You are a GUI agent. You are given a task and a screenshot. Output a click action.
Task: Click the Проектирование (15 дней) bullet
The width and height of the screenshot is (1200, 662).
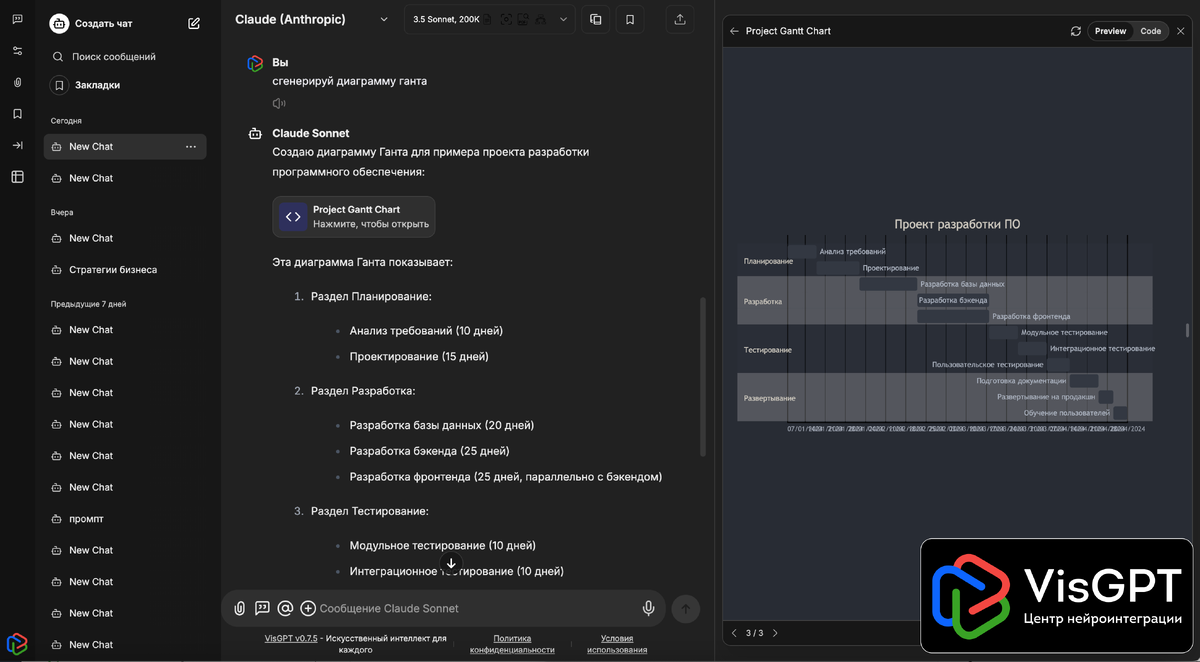(419, 357)
